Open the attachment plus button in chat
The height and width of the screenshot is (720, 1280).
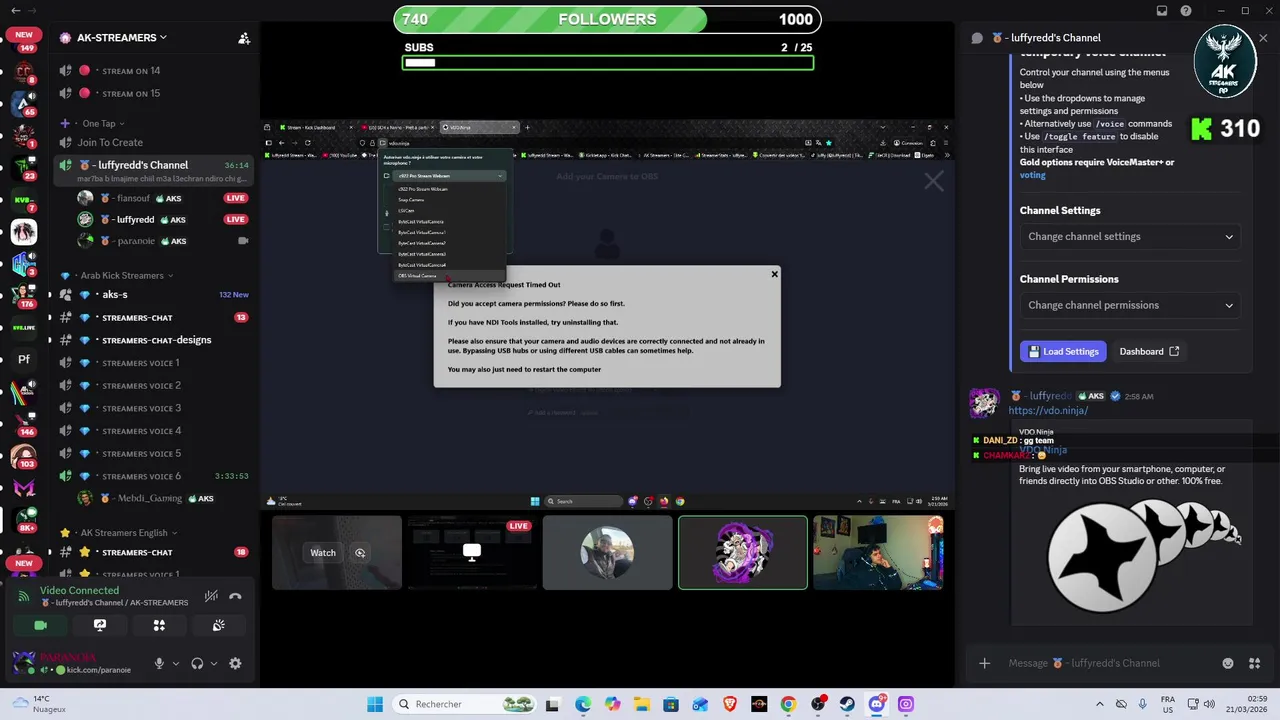click(984, 663)
